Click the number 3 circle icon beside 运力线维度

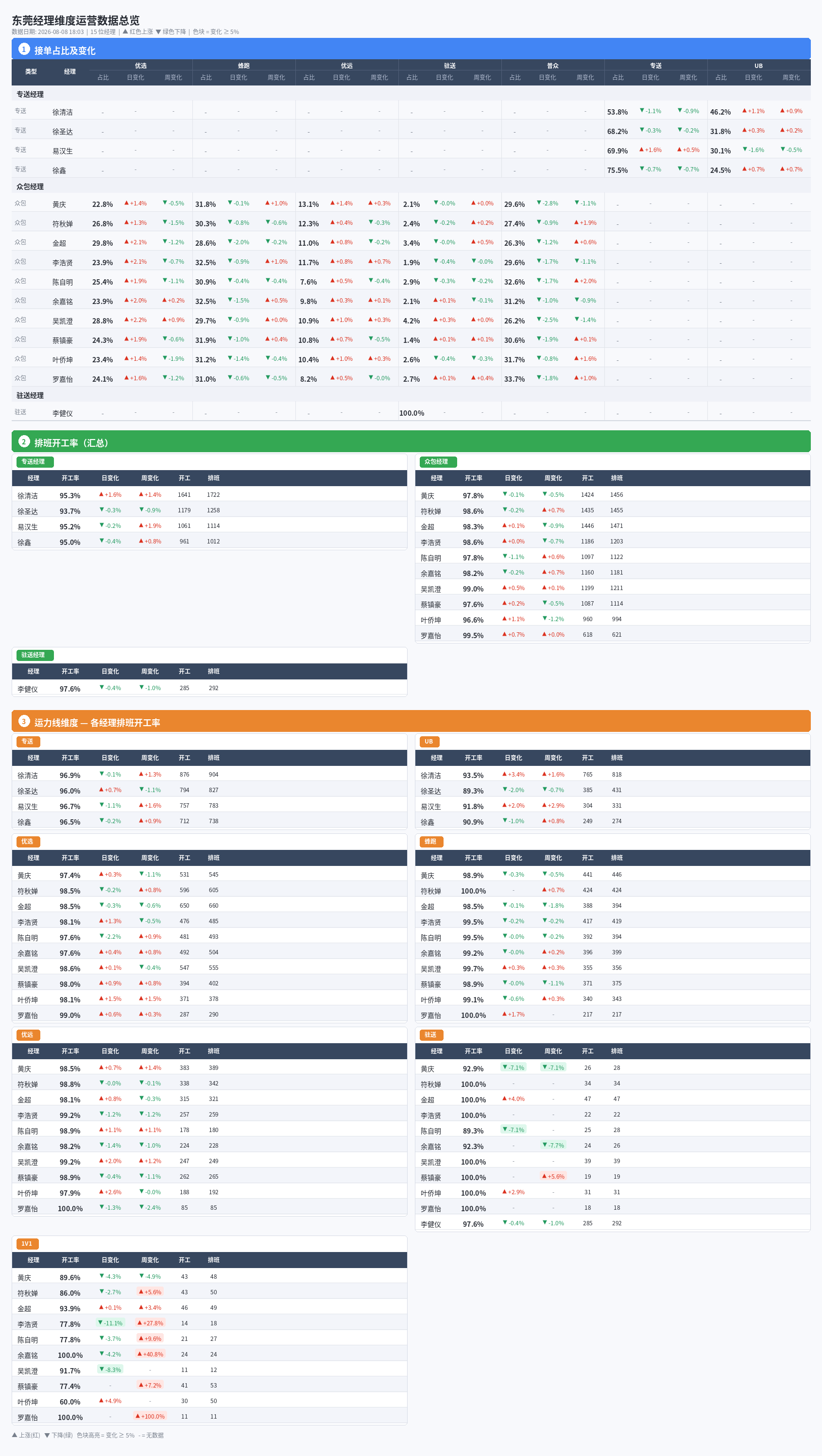[x=24, y=721]
